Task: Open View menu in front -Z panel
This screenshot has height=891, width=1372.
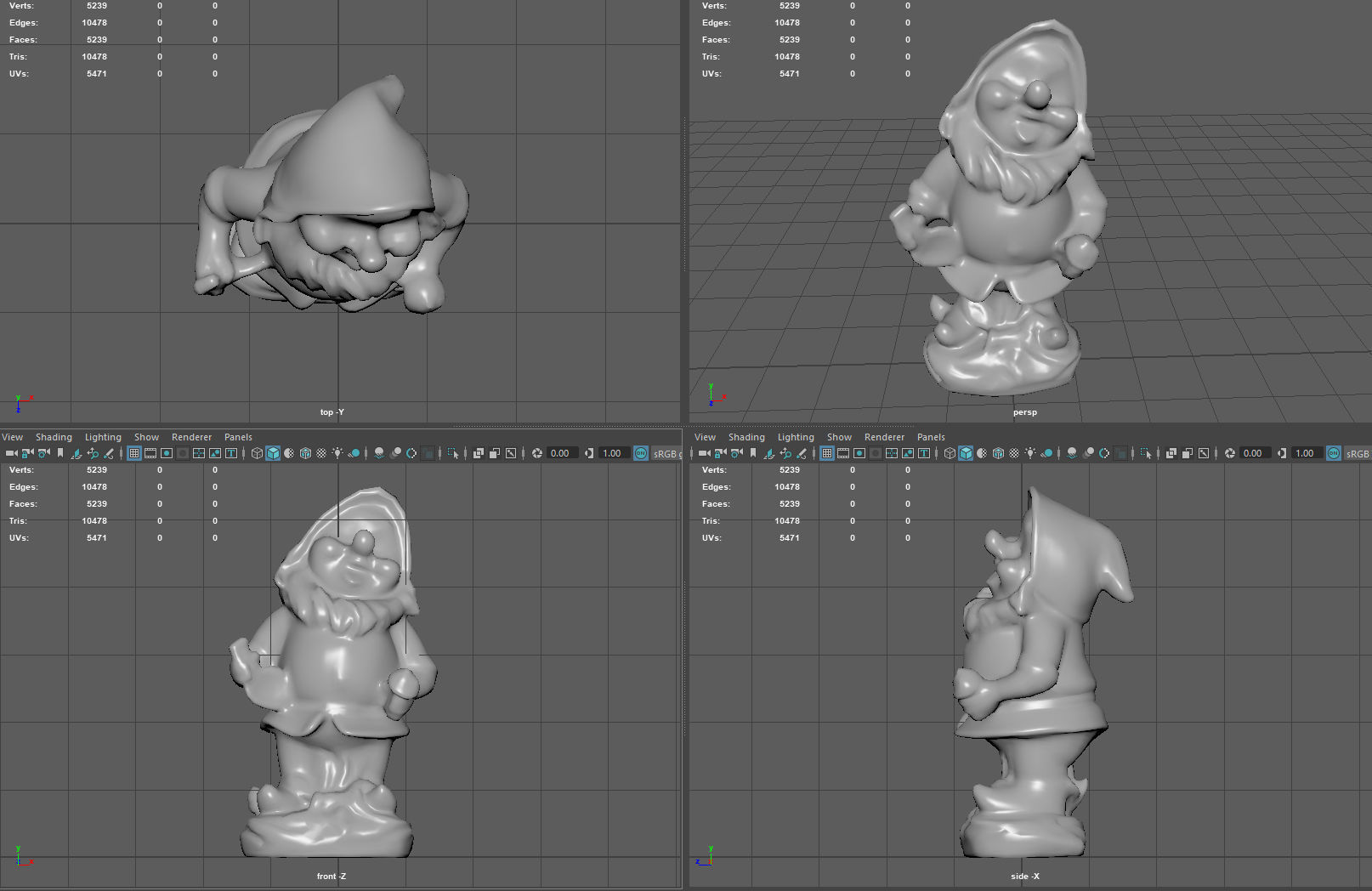Action: pyautogui.click(x=12, y=437)
